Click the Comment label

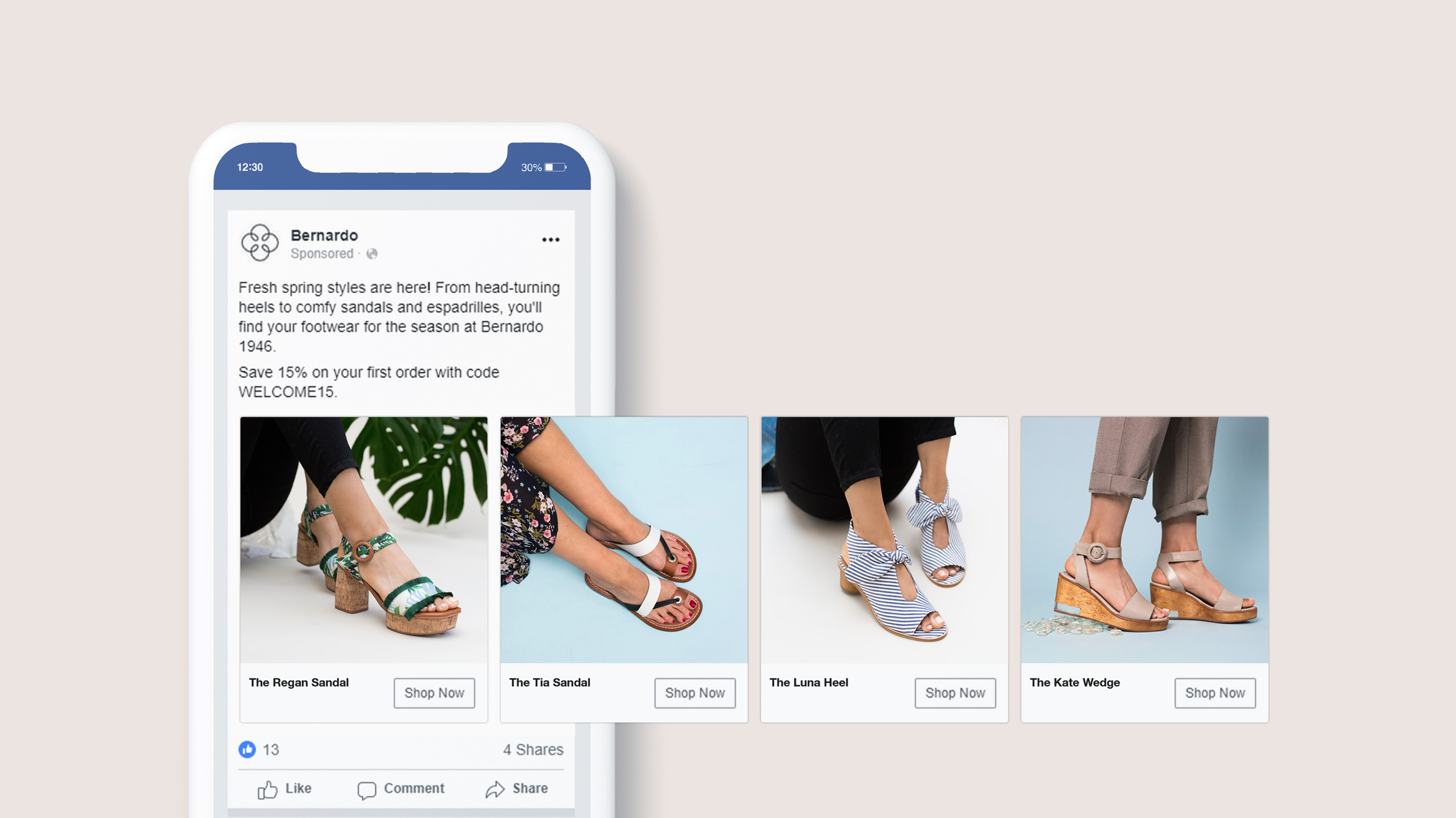414,788
